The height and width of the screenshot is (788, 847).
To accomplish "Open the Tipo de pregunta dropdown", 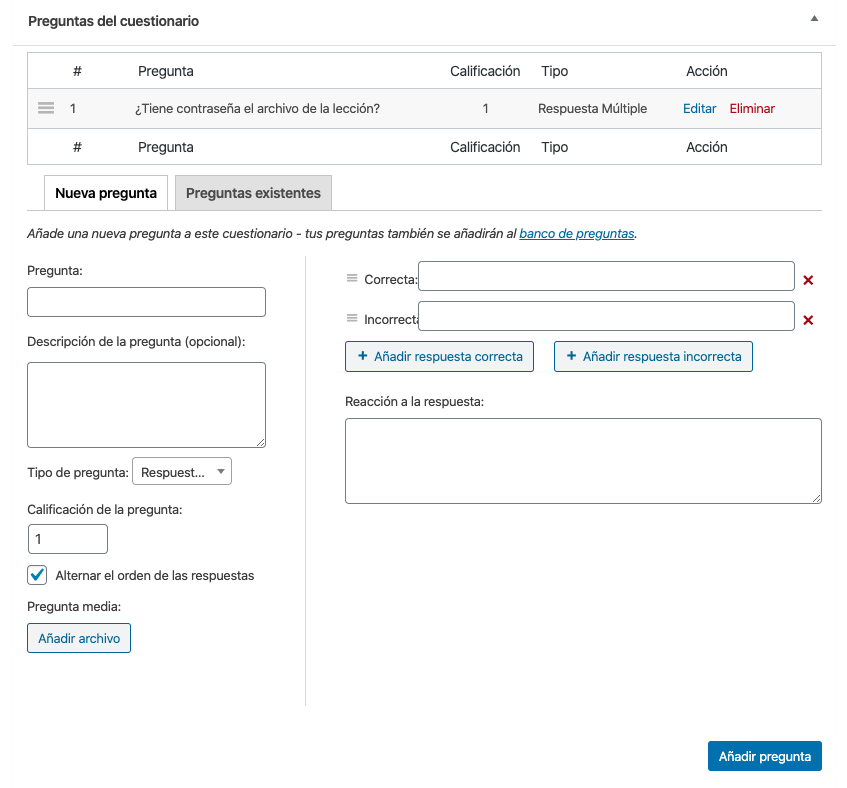I will tap(182, 472).
